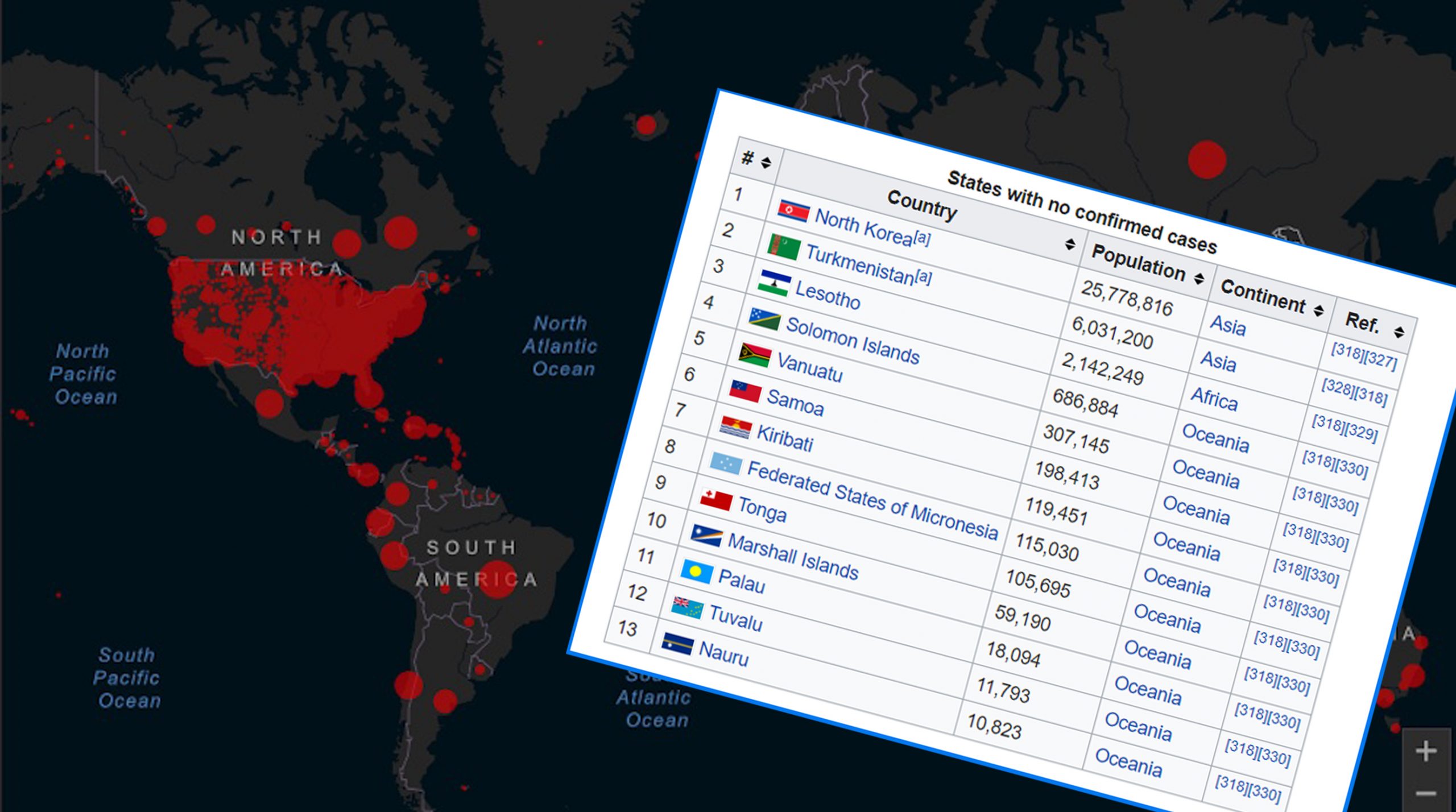
Task: Open footnote [a] after Turkmenistan
Action: [x=924, y=277]
